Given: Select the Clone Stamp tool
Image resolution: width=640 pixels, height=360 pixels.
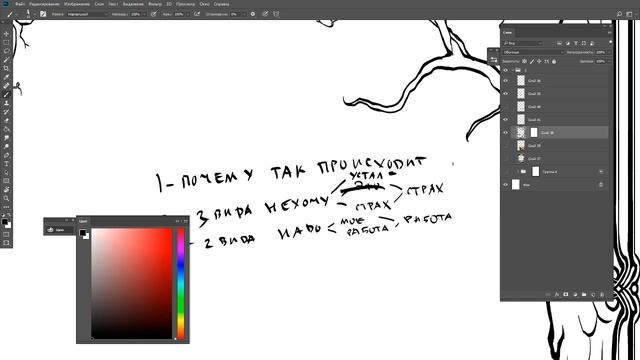Looking at the screenshot, I should click(x=6, y=103).
